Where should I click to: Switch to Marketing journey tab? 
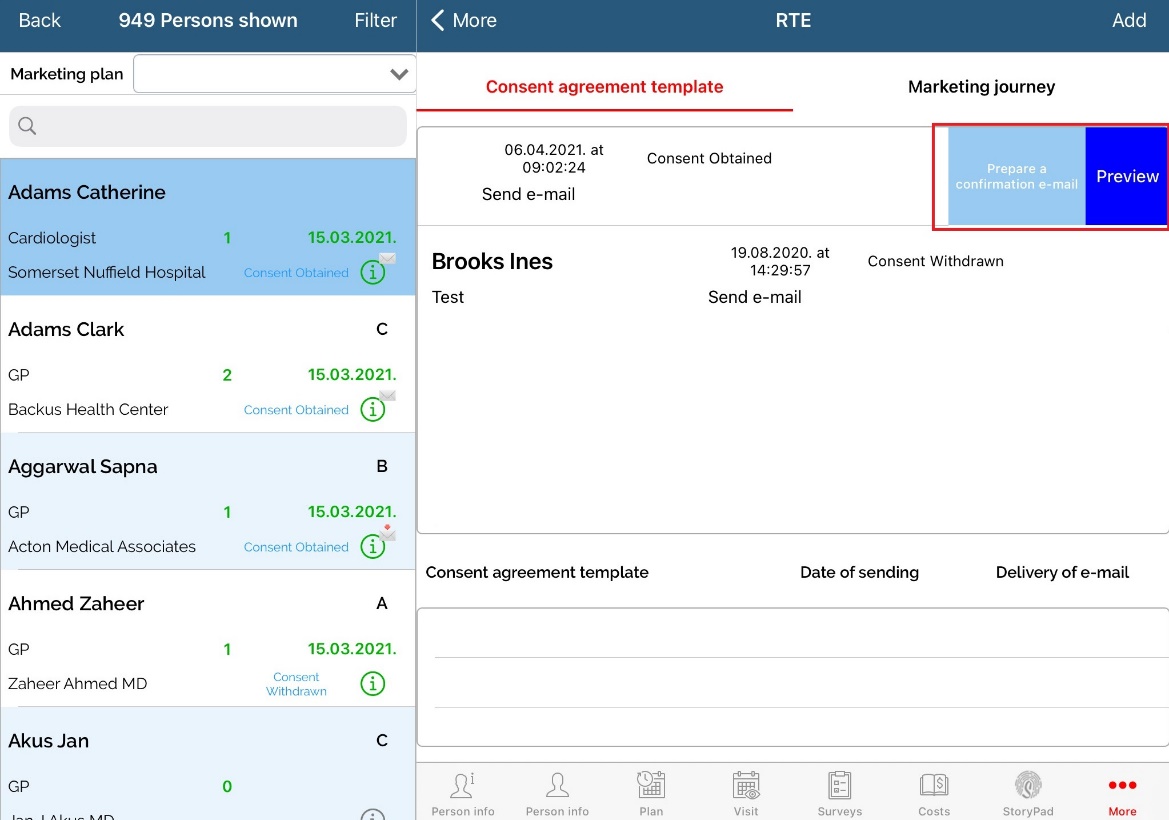(981, 87)
